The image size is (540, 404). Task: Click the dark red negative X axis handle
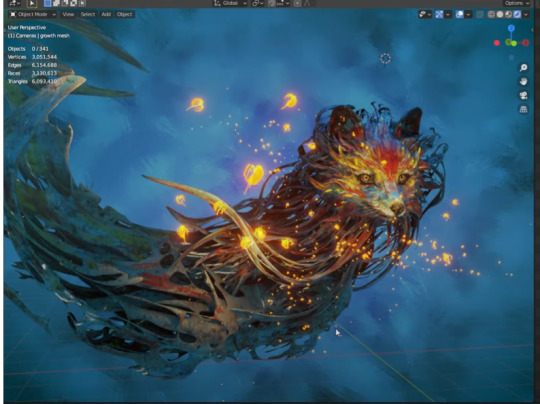pyautogui.click(x=526, y=43)
